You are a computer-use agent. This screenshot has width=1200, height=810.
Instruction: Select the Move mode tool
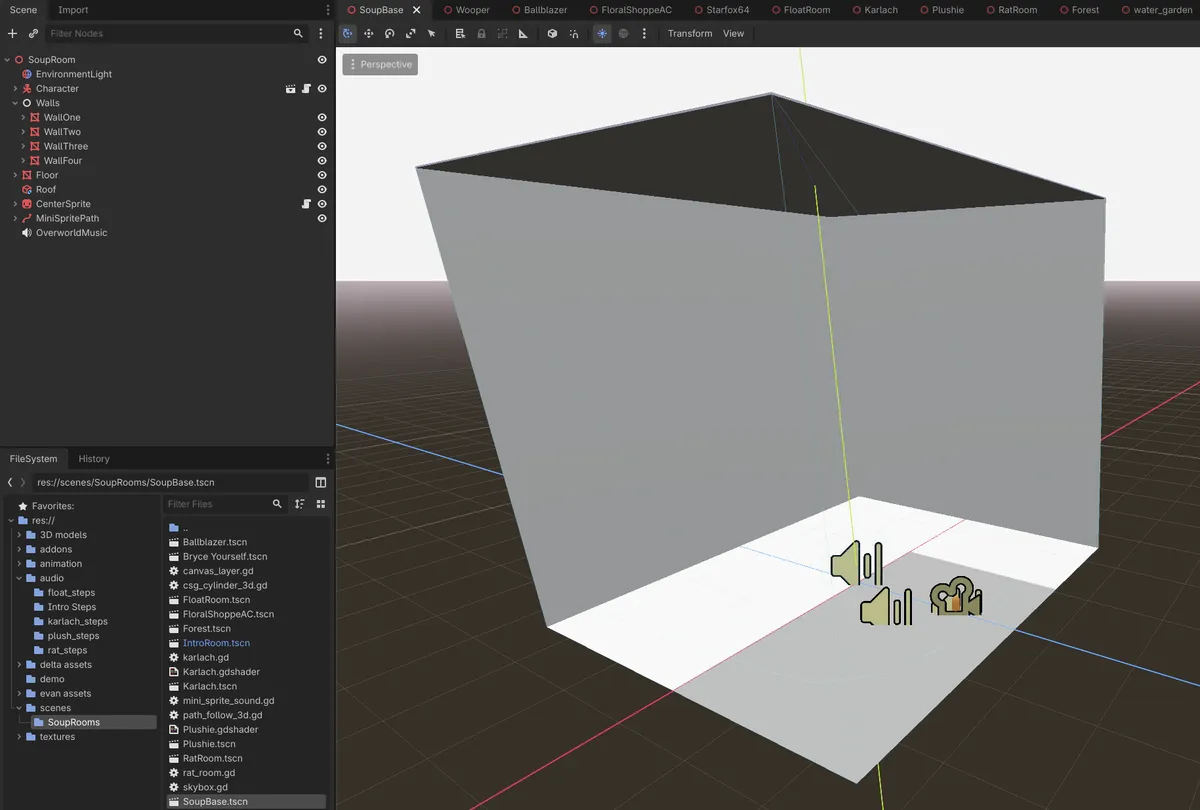368,33
